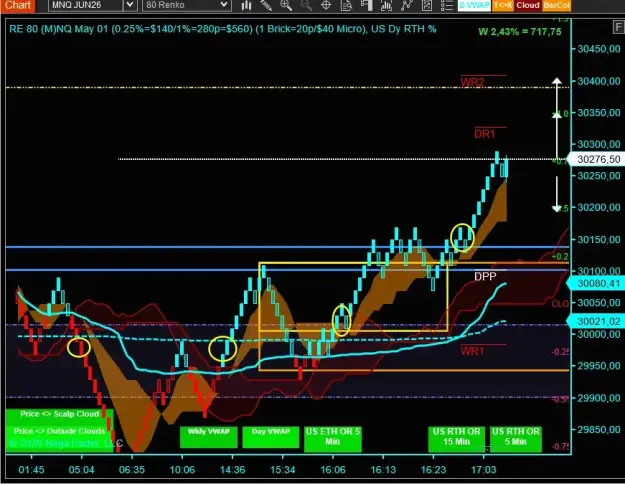Click the WR2 level label

click(x=472, y=82)
